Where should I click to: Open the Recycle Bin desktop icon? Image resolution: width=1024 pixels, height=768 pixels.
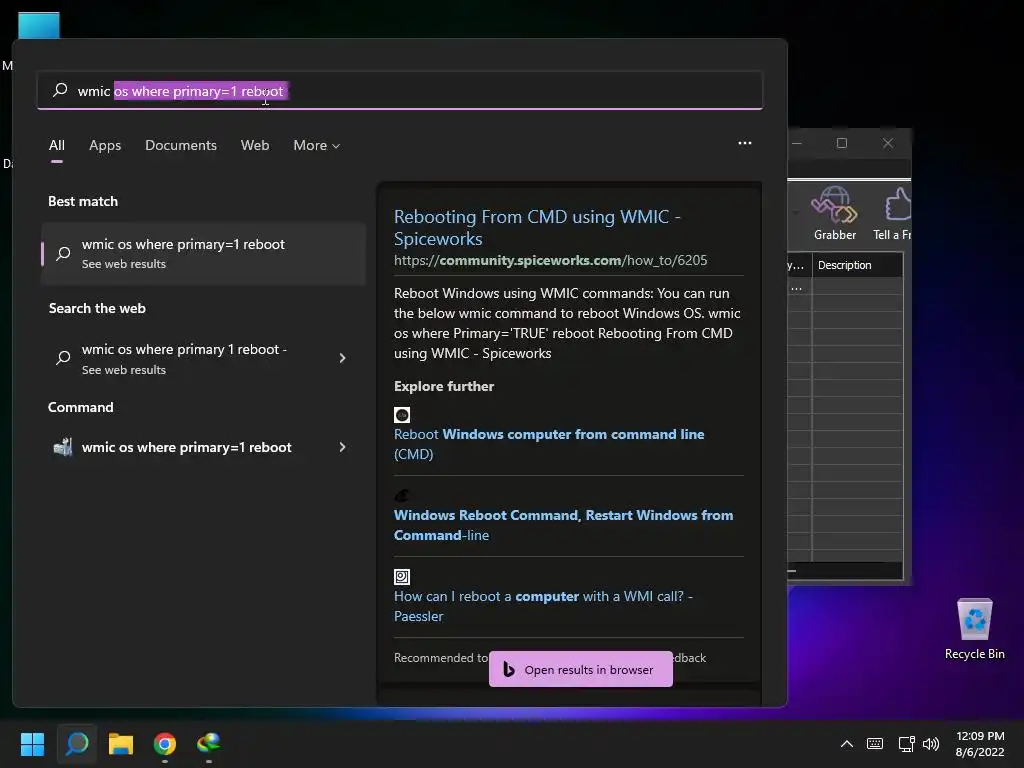pyautogui.click(x=974, y=629)
